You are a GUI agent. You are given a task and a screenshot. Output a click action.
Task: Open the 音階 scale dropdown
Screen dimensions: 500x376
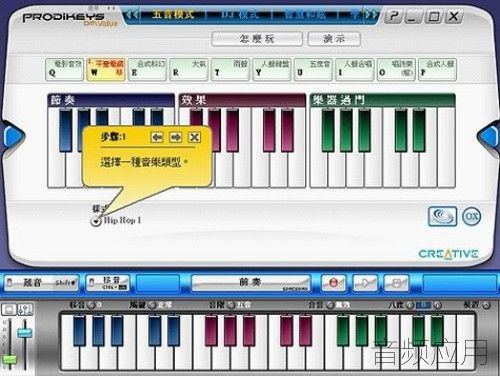(x=230, y=305)
